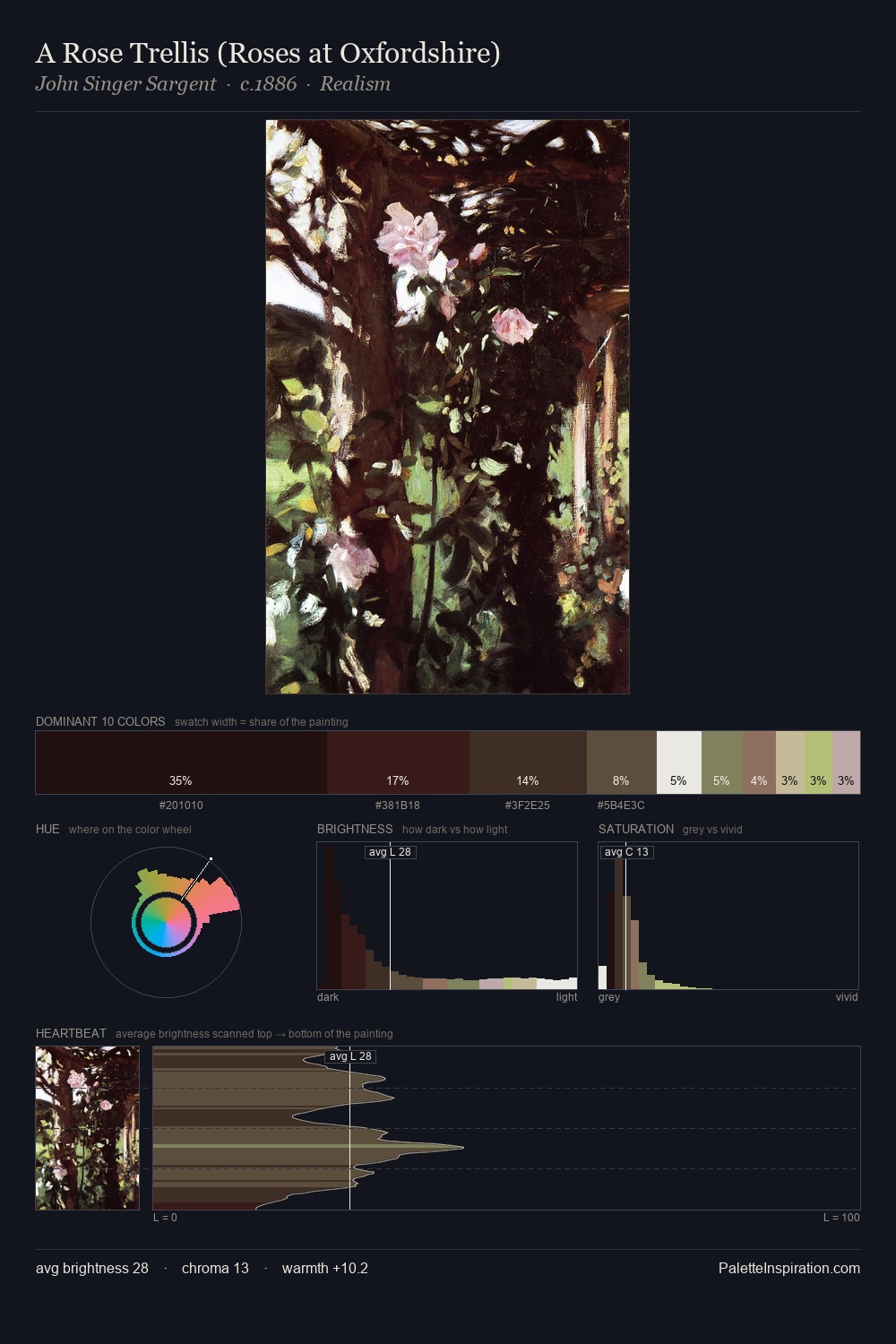Click hex code #201010

[181, 806]
